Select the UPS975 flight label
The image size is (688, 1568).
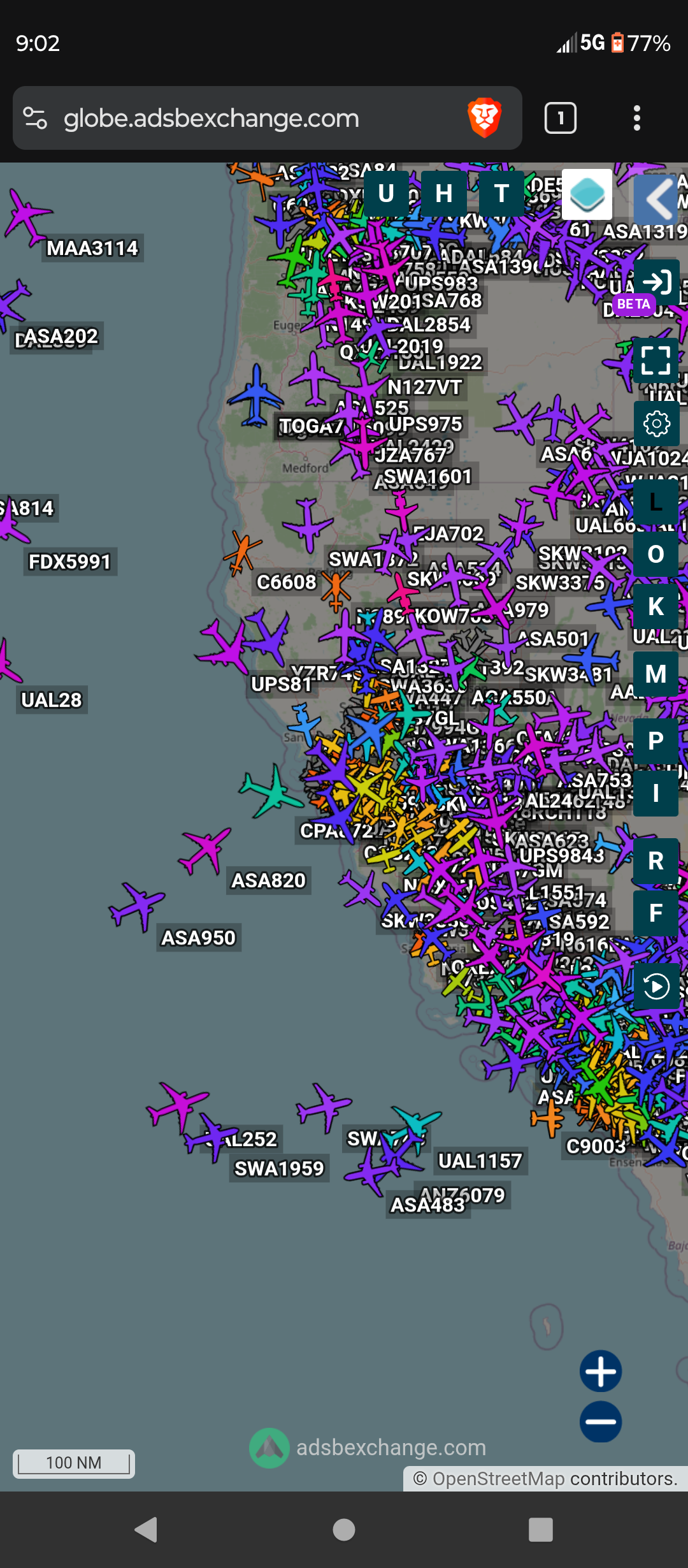426,425
